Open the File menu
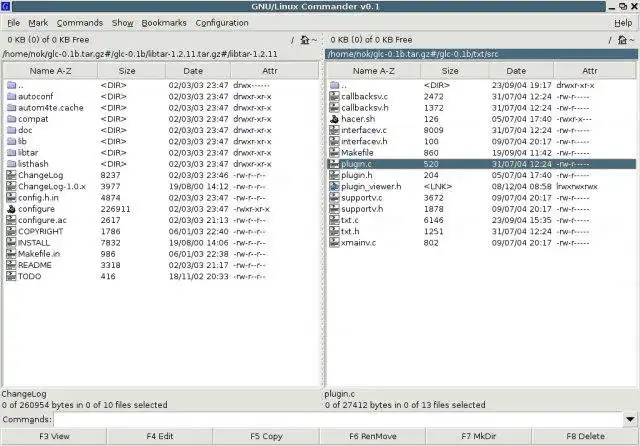 (x=13, y=23)
